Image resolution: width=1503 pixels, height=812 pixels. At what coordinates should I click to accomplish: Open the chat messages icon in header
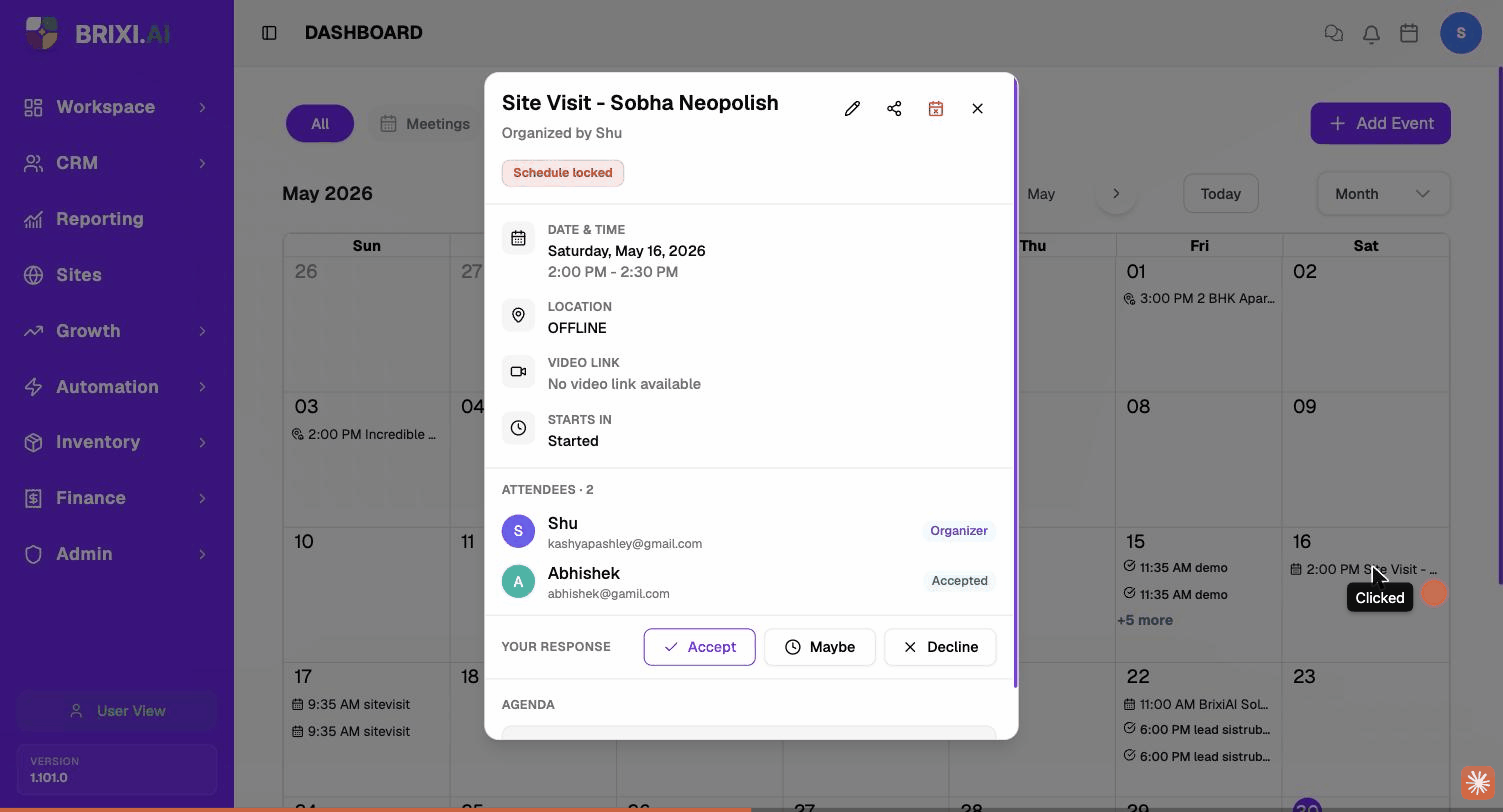coord(1333,33)
